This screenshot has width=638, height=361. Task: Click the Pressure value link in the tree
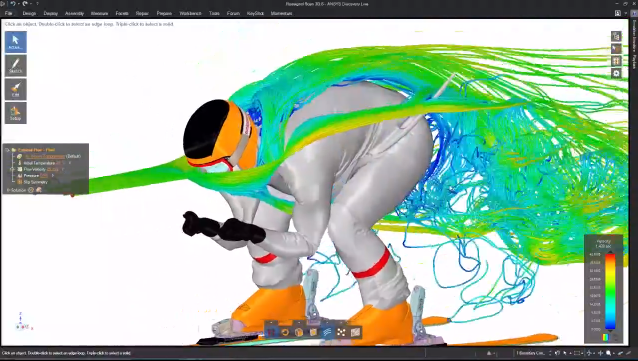pyautogui.click(x=44, y=176)
